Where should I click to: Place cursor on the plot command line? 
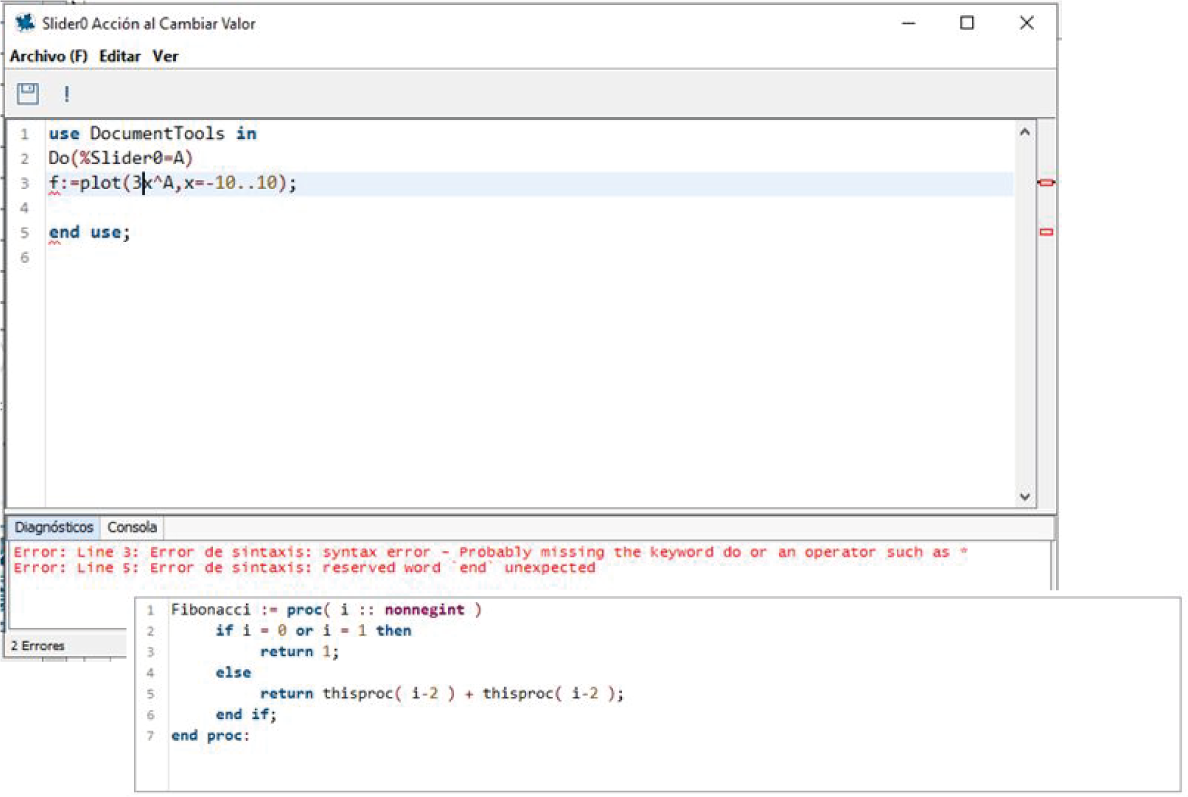(172, 183)
